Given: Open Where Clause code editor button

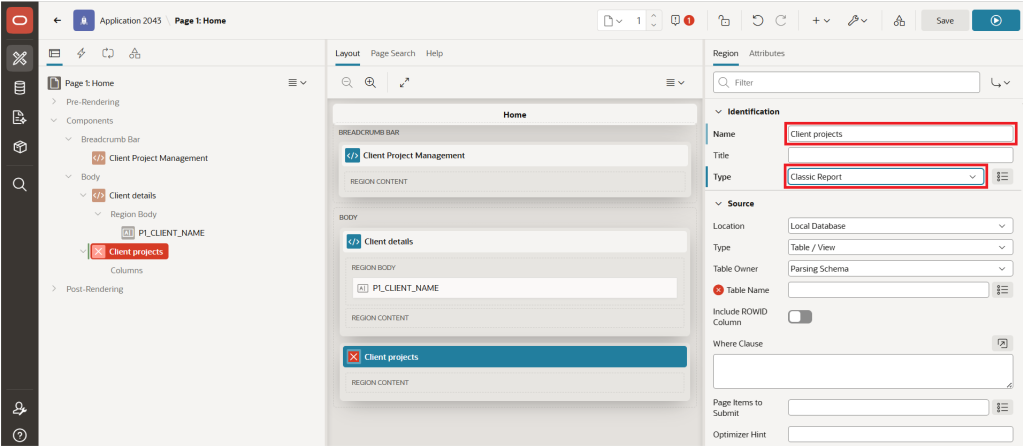Looking at the screenshot, I should click(1002, 344).
